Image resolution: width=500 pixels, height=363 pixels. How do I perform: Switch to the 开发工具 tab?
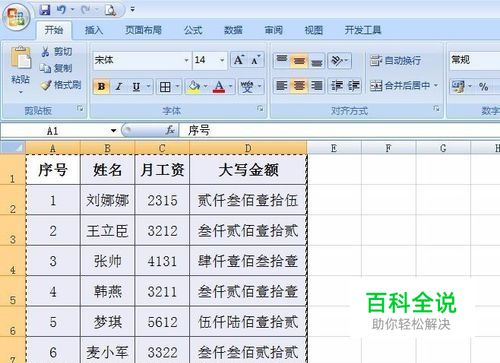363,30
